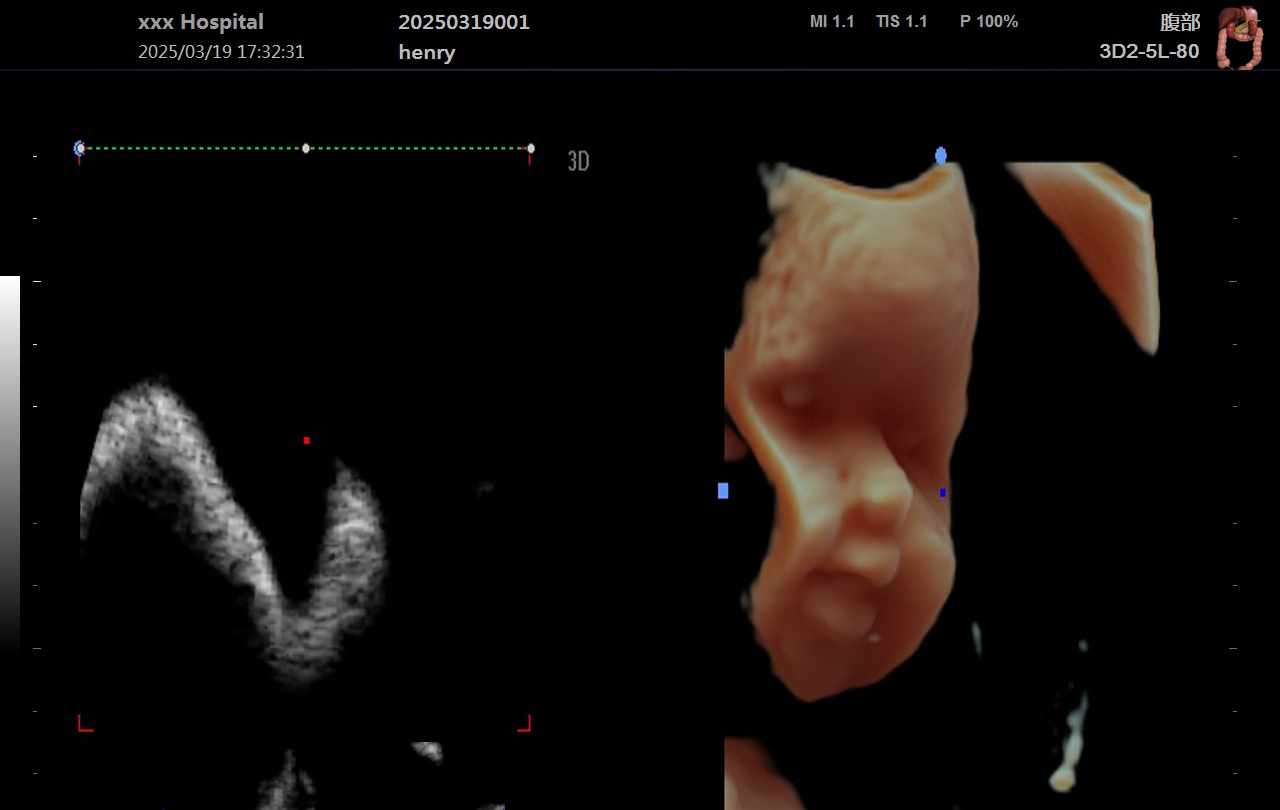Screen dimensions: 1280x810
Task: Click the exam ID 20250319001
Action: click(464, 22)
